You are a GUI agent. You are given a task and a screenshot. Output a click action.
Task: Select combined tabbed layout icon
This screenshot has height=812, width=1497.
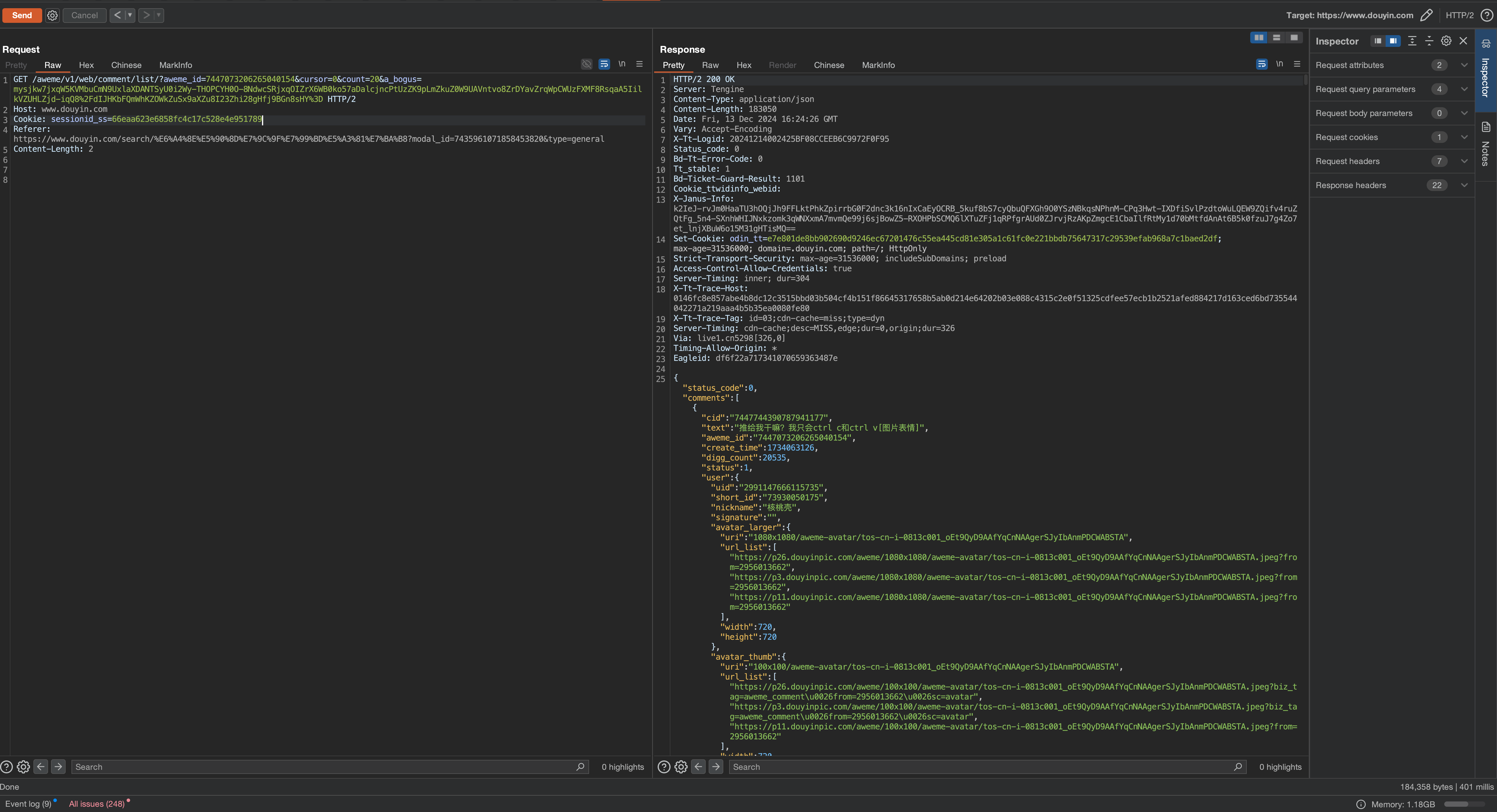pos(1294,38)
